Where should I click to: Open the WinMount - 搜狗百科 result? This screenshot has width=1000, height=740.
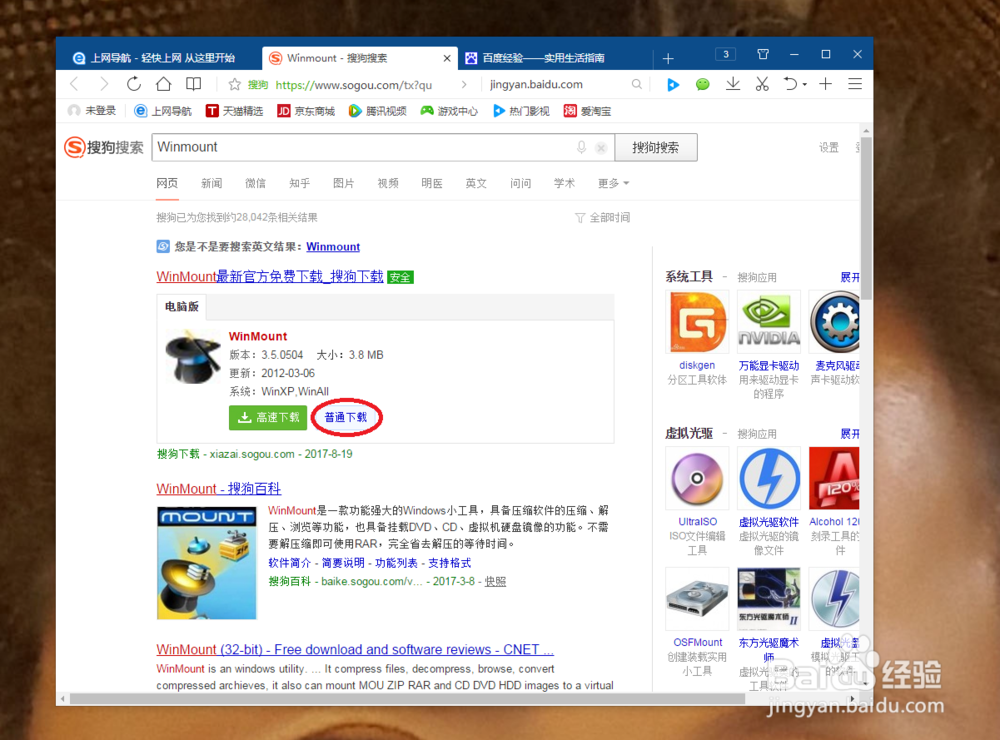coord(219,489)
